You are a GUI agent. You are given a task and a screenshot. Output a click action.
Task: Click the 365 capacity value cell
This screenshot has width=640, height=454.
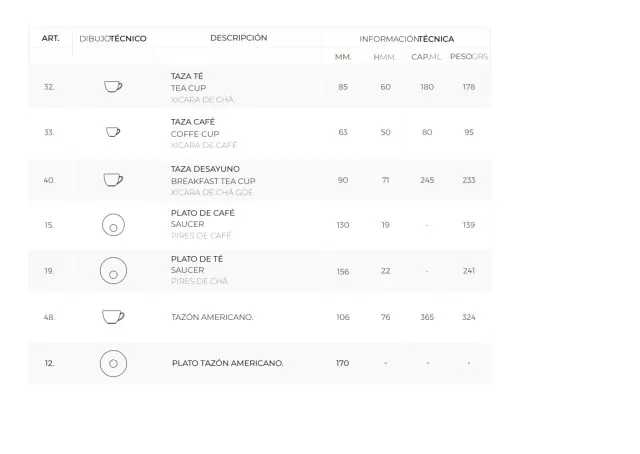pyautogui.click(x=427, y=317)
